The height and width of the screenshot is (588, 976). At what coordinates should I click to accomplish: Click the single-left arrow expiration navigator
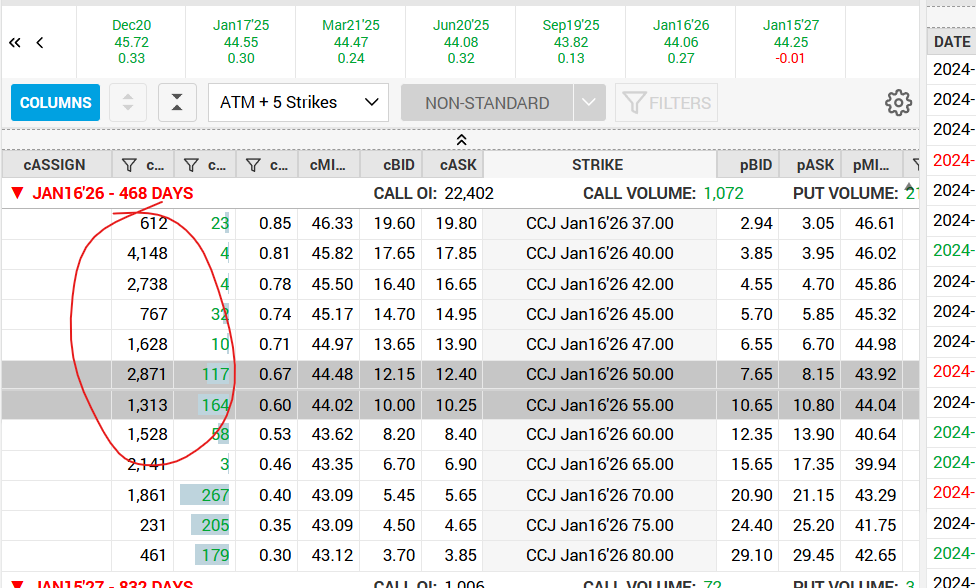[40, 42]
